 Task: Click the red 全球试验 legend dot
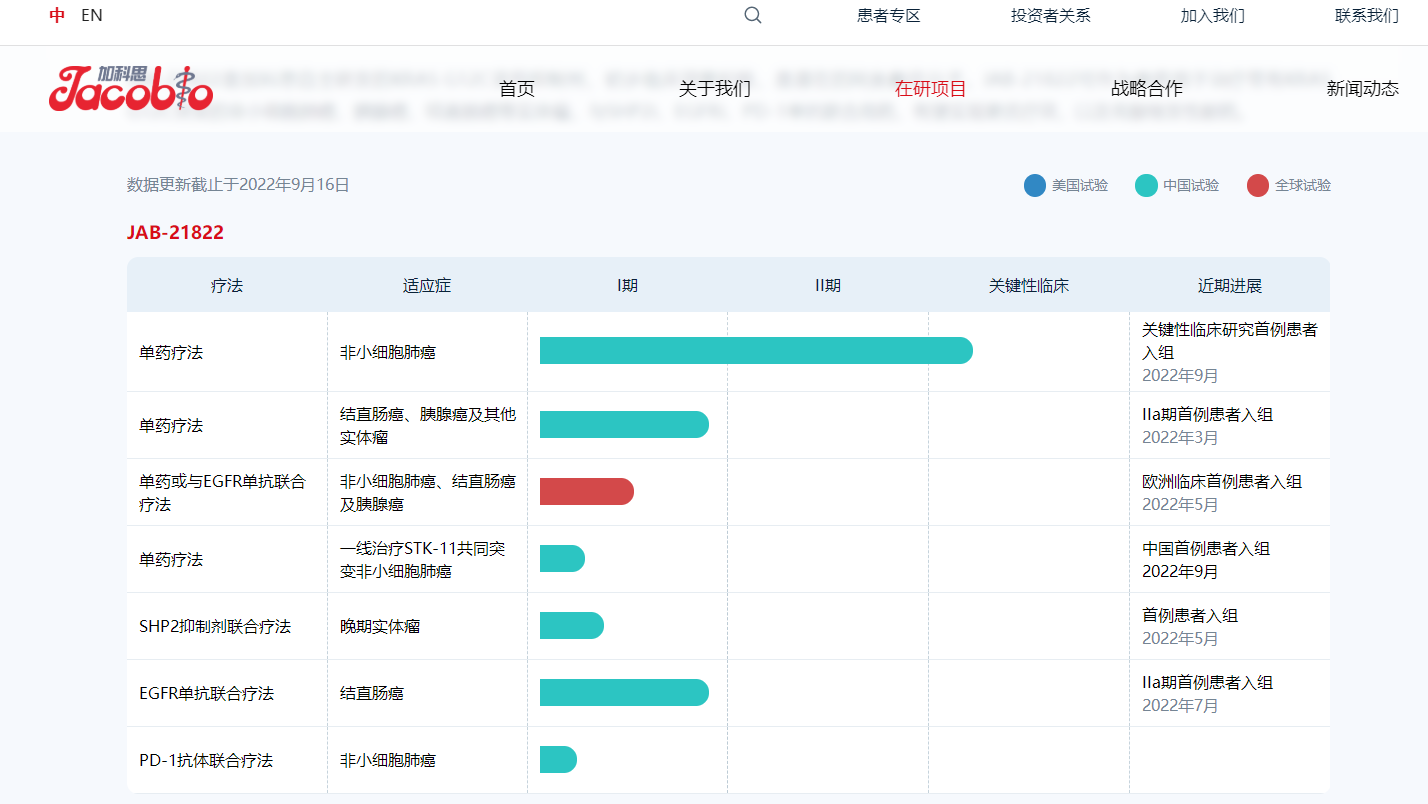(x=1258, y=185)
